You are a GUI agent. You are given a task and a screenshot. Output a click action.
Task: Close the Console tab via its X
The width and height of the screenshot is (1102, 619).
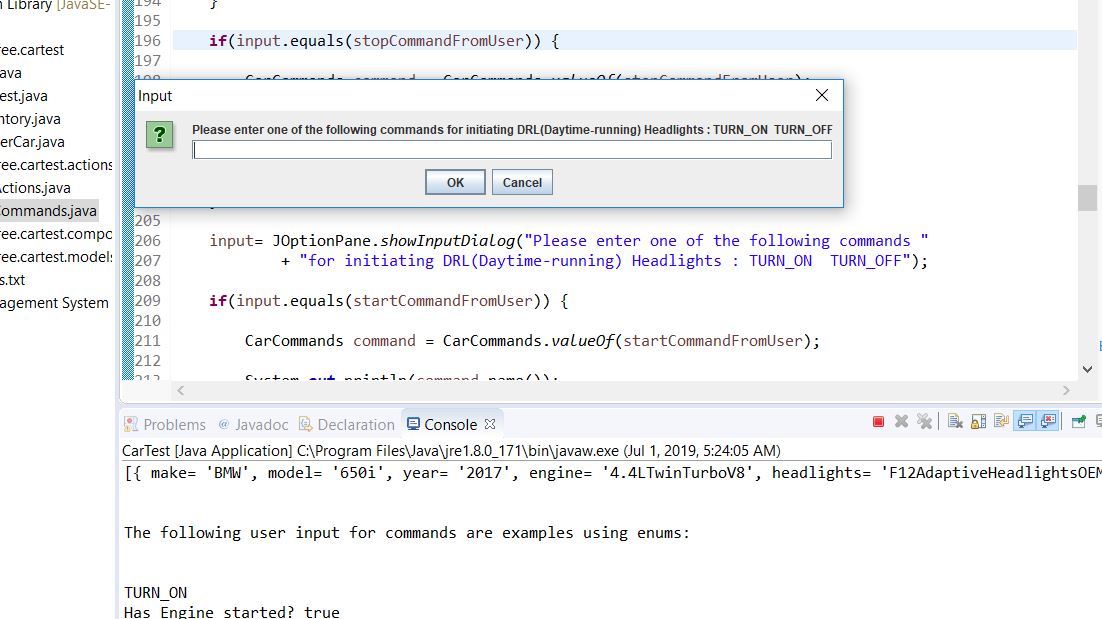pyautogui.click(x=490, y=424)
